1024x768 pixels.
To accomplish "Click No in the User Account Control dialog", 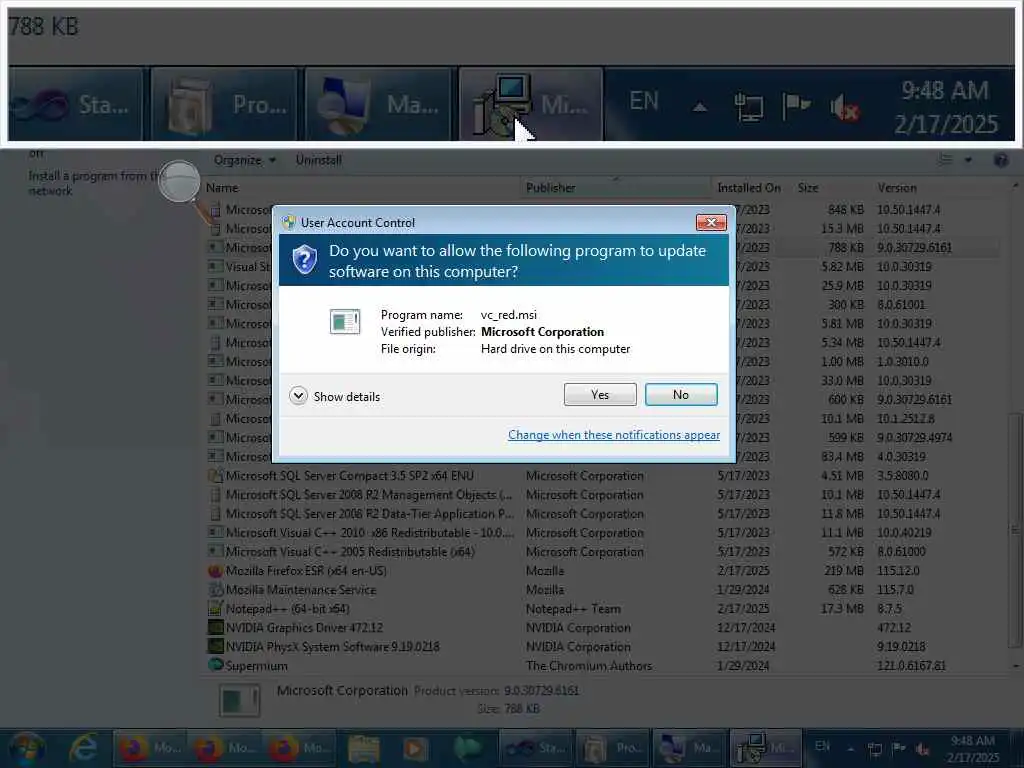I will (x=680, y=394).
